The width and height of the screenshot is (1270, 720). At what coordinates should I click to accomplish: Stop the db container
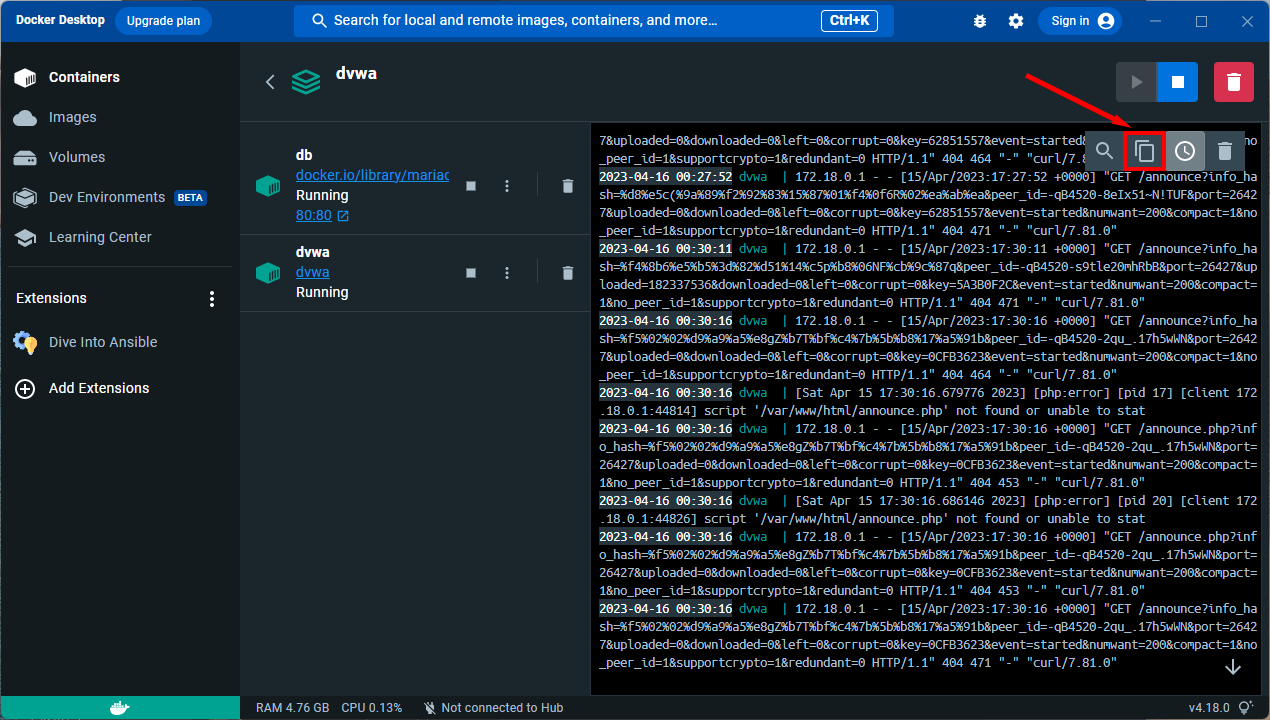click(x=470, y=185)
